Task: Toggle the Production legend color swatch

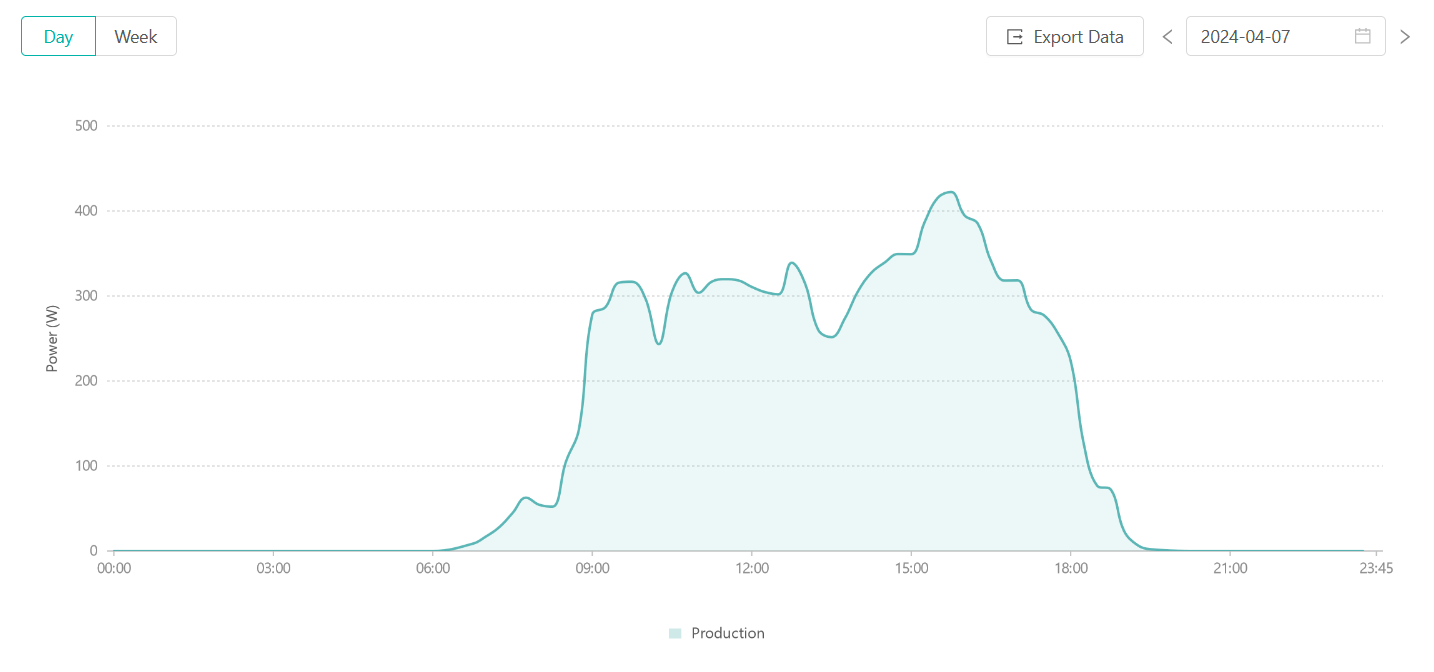Action: [x=675, y=633]
